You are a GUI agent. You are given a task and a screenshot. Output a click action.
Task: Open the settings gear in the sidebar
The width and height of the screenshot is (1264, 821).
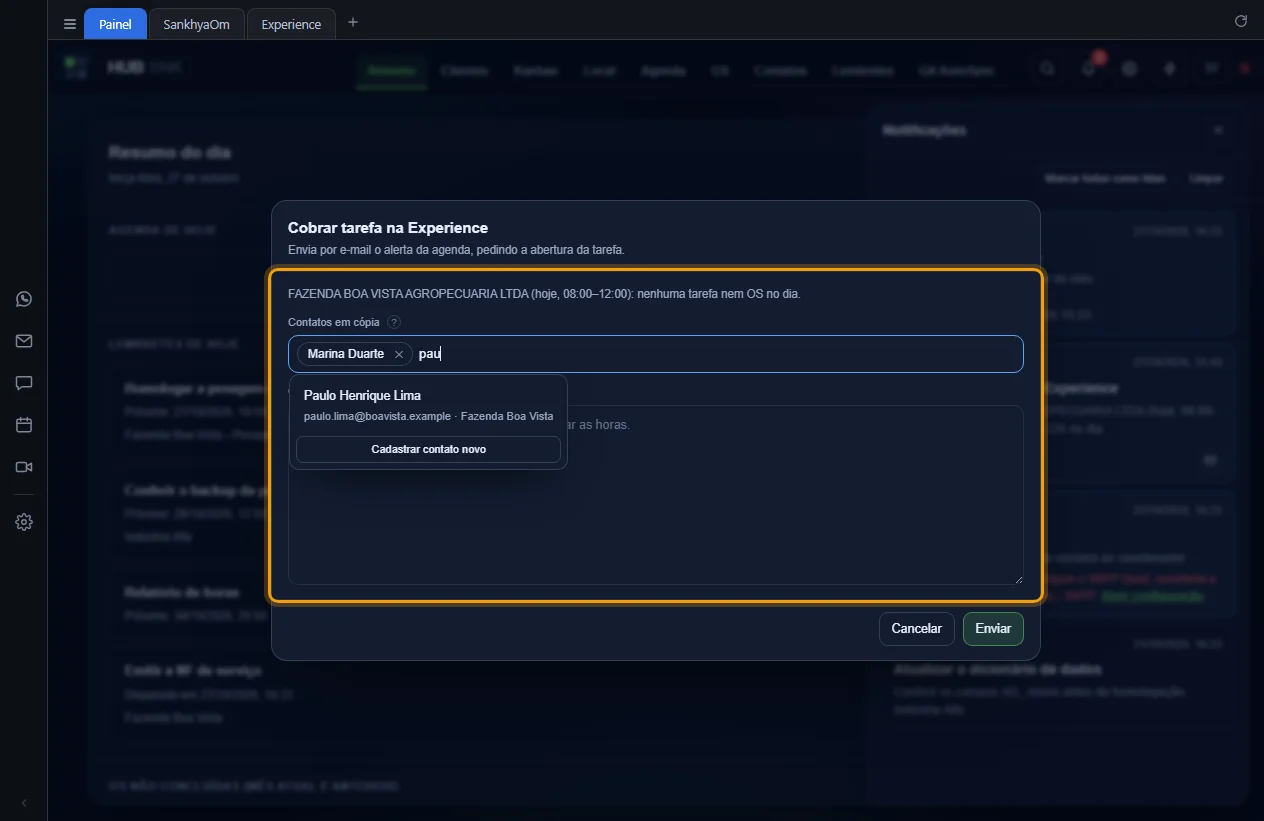tap(24, 522)
